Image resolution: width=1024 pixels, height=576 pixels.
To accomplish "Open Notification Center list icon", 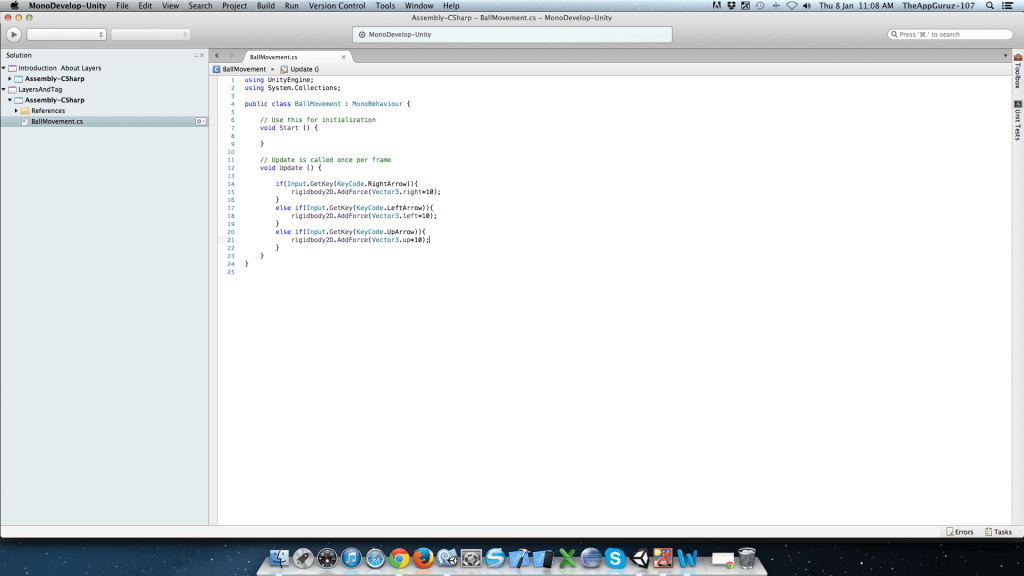I will (x=1007, y=6).
